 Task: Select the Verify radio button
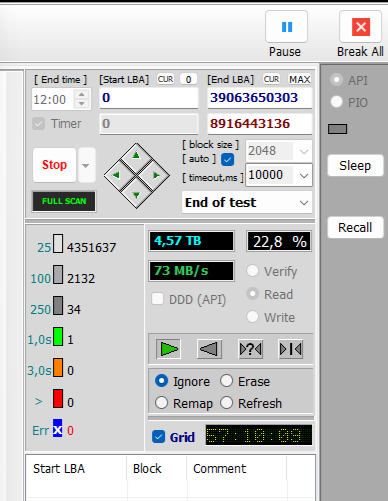(x=252, y=271)
